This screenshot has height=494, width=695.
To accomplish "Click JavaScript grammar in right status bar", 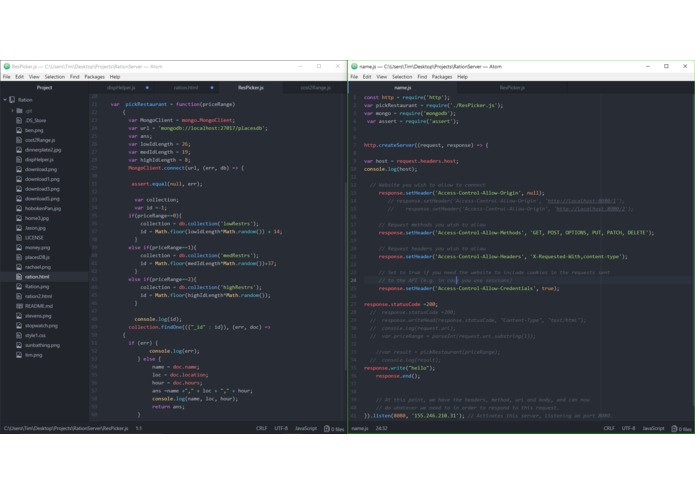I will pos(653,428).
